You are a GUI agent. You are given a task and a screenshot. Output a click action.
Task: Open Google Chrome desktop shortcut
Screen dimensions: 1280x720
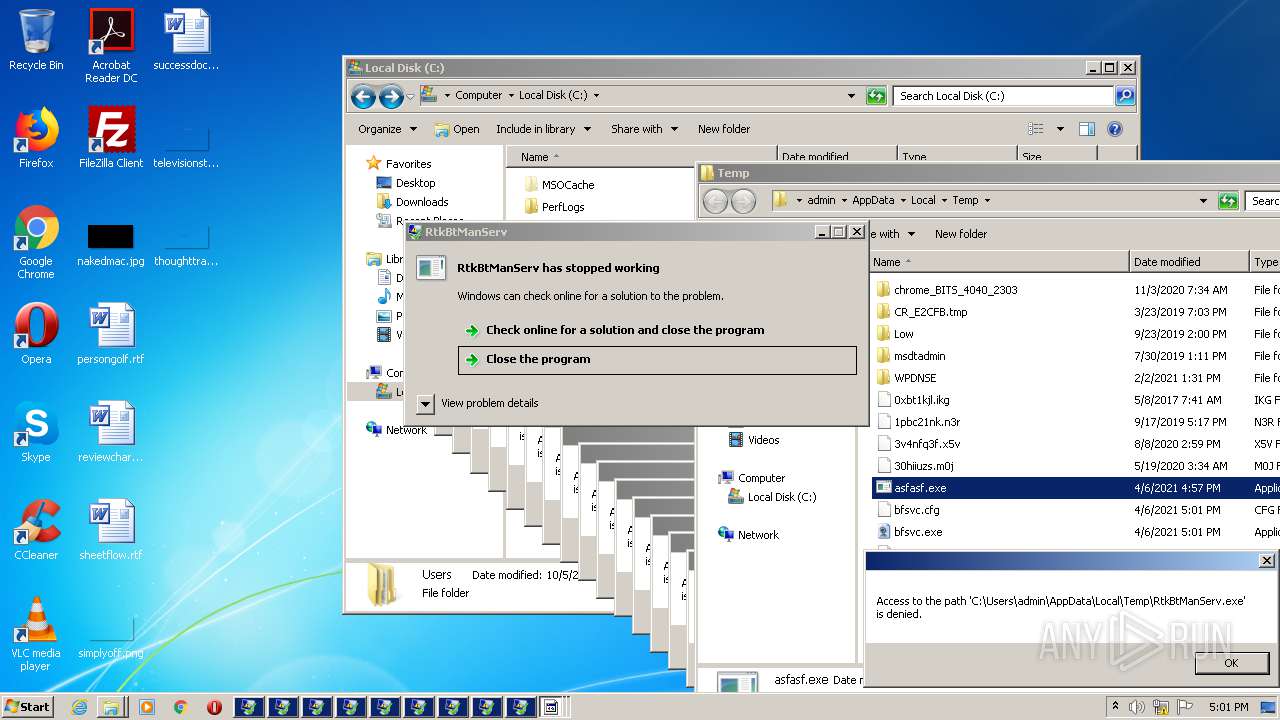36,242
